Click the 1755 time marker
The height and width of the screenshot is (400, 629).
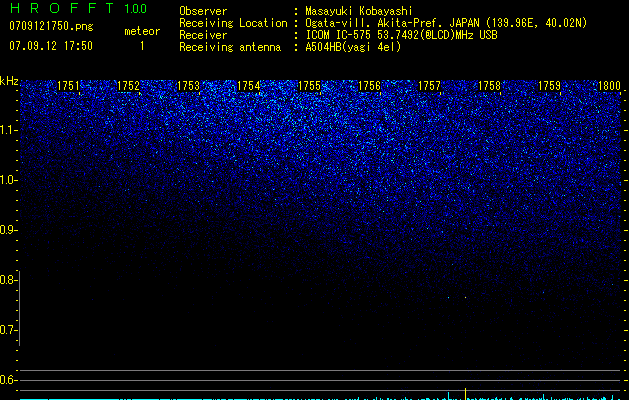(x=309, y=86)
